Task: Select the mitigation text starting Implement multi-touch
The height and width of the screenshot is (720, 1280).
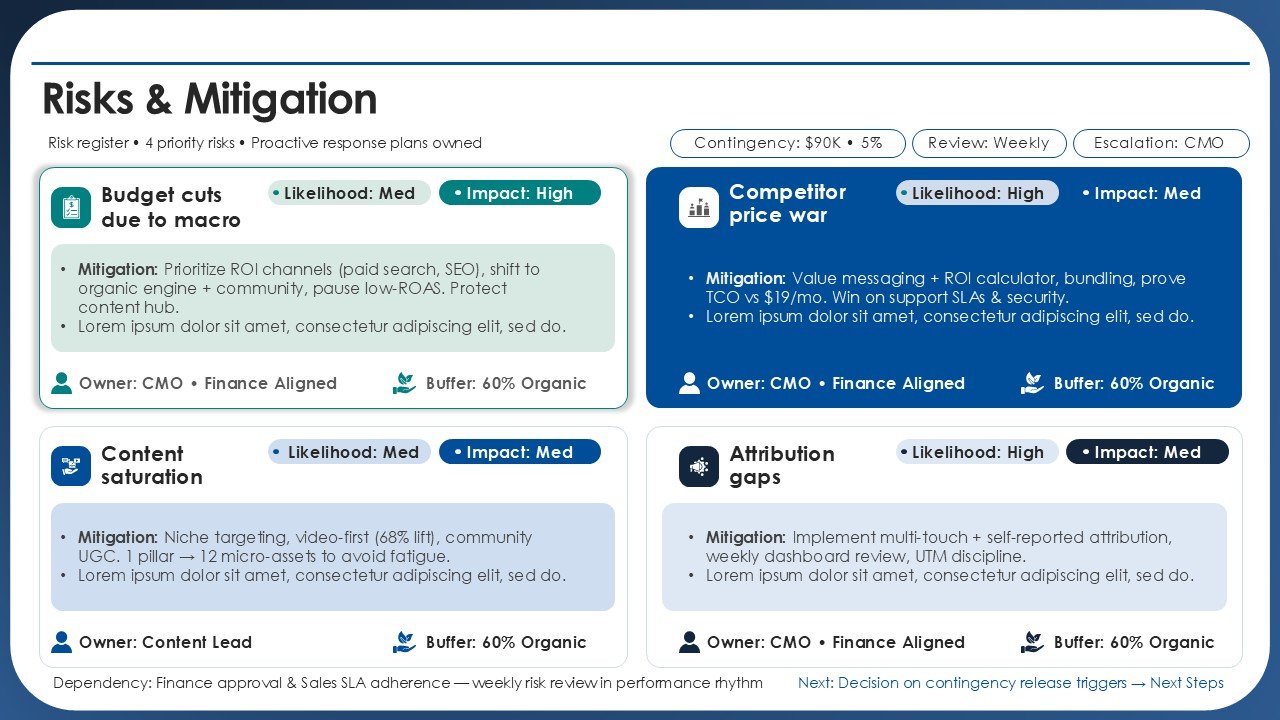Action: [939, 546]
